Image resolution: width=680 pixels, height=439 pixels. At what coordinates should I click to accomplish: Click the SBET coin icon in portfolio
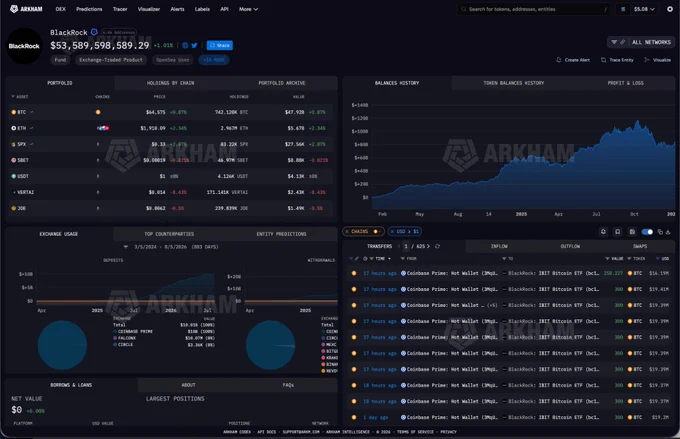(13, 160)
